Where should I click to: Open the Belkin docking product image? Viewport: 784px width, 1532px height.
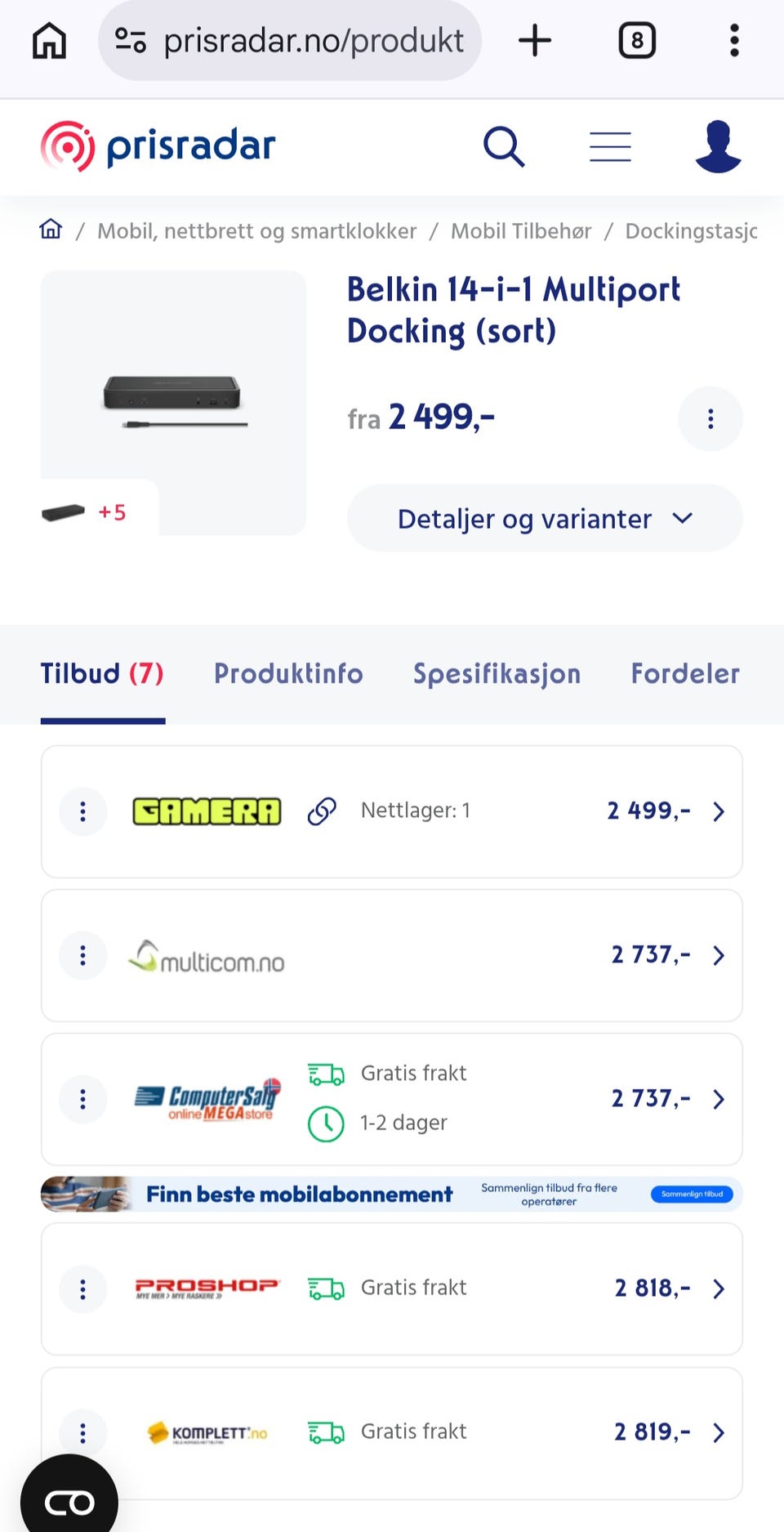click(172, 400)
